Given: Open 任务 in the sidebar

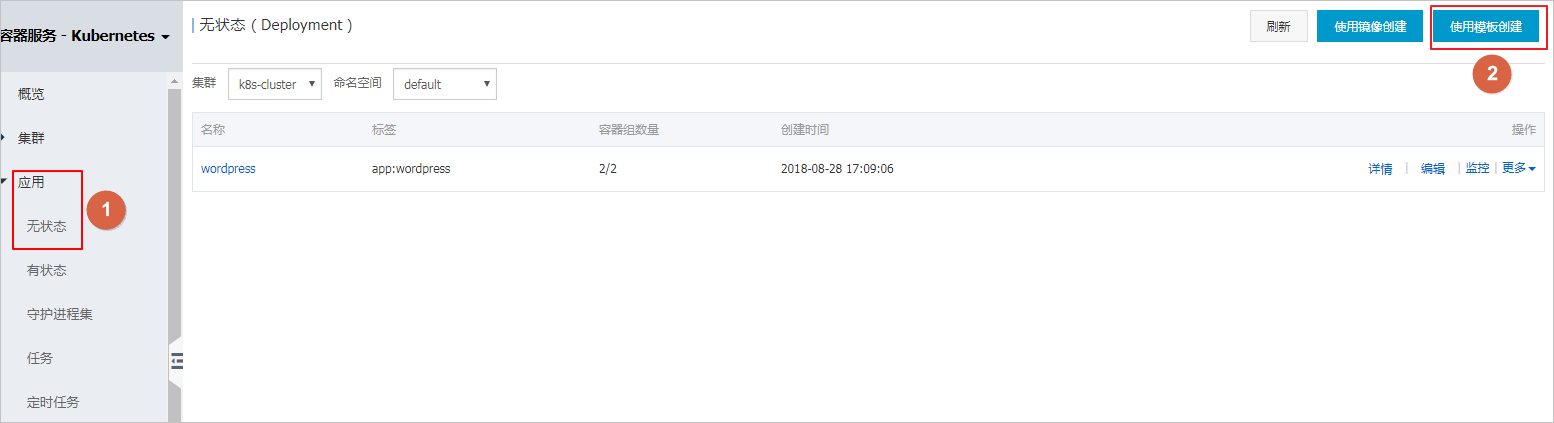Looking at the screenshot, I should [40, 358].
